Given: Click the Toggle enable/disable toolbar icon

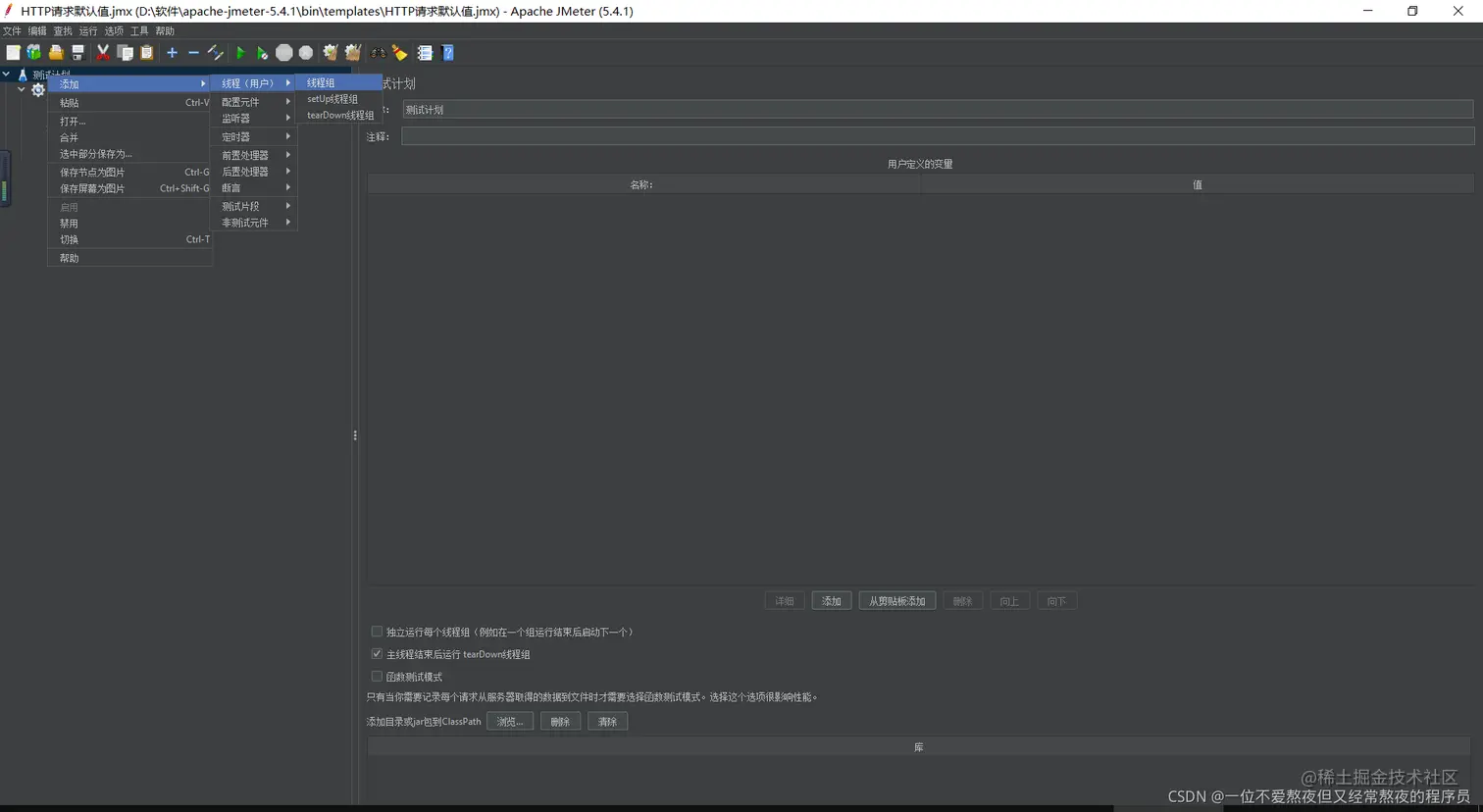Looking at the screenshot, I should [x=216, y=53].
